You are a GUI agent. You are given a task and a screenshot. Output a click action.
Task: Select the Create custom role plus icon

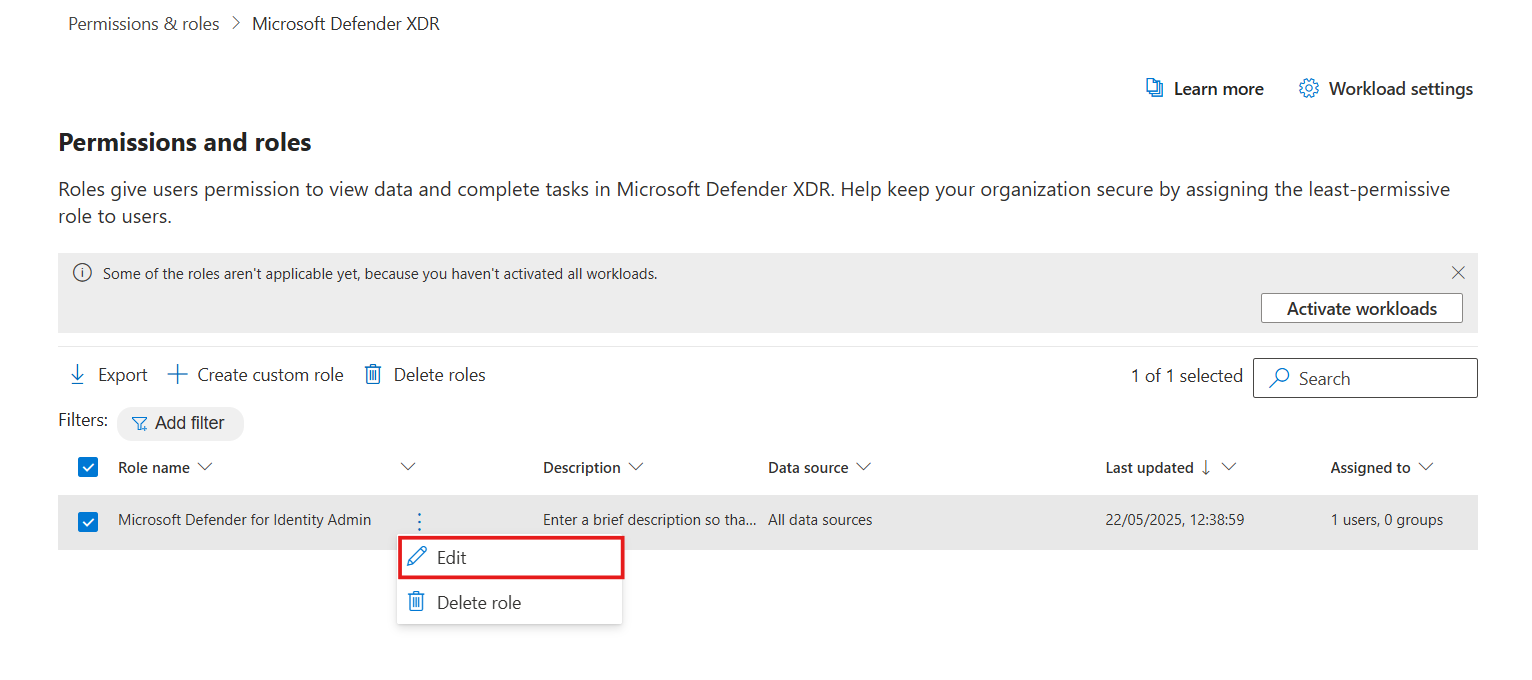click(177, 374)
